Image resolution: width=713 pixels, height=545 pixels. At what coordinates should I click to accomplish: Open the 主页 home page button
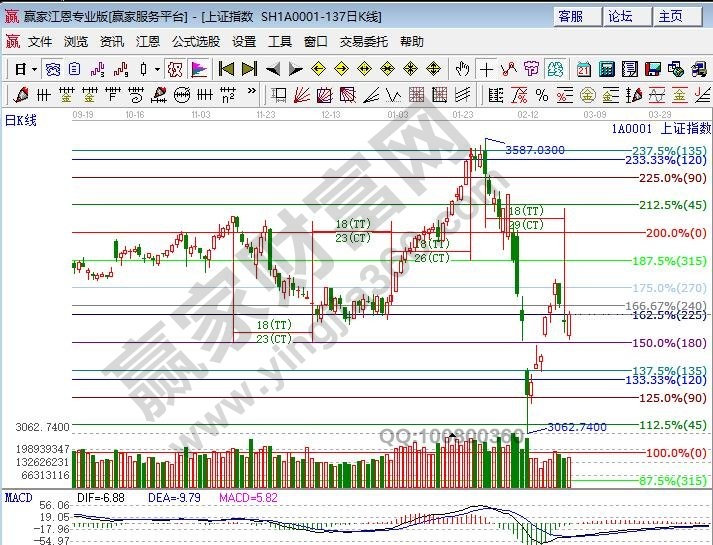pos(670,16)
